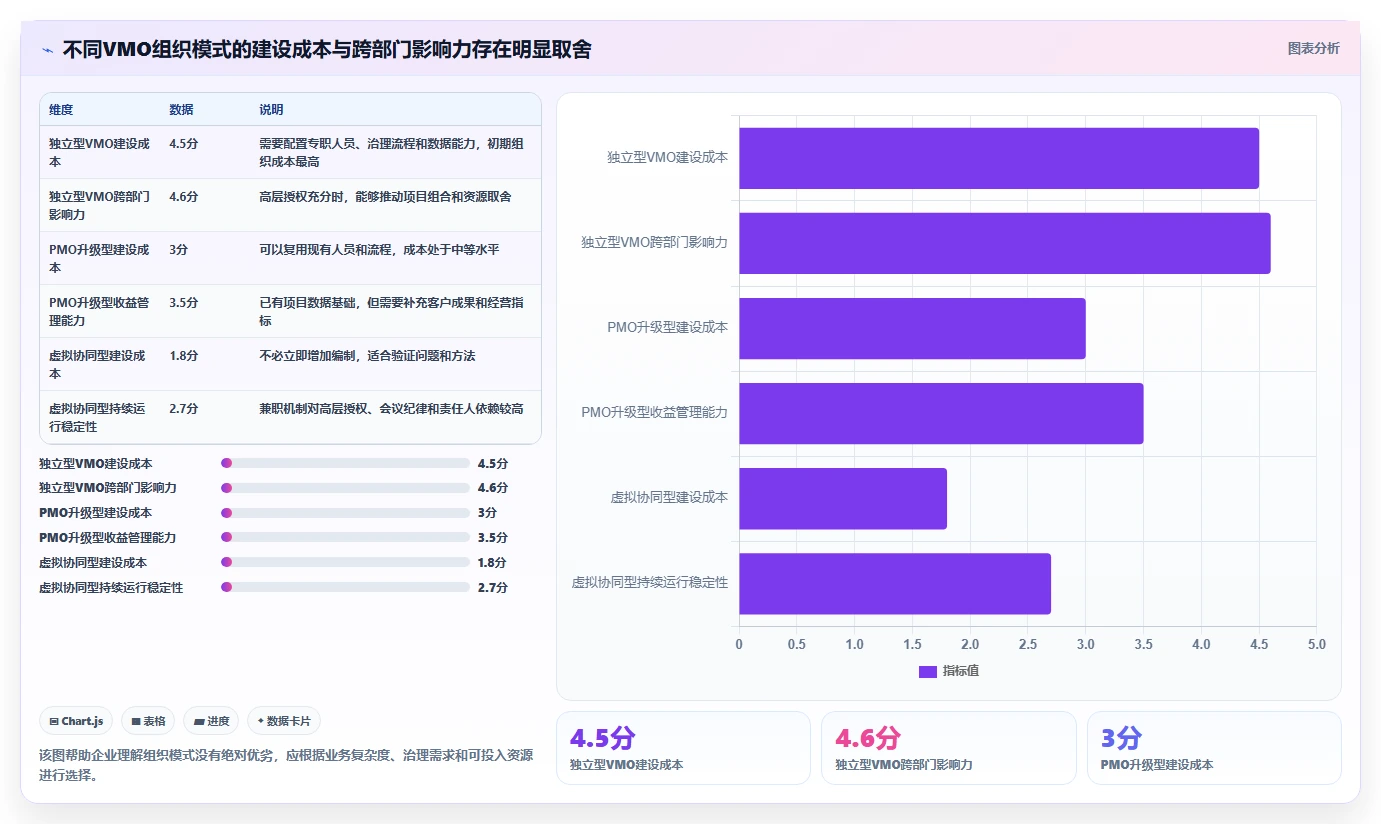Click the PMO升级型建设成本 chart bar

[912, 328]
